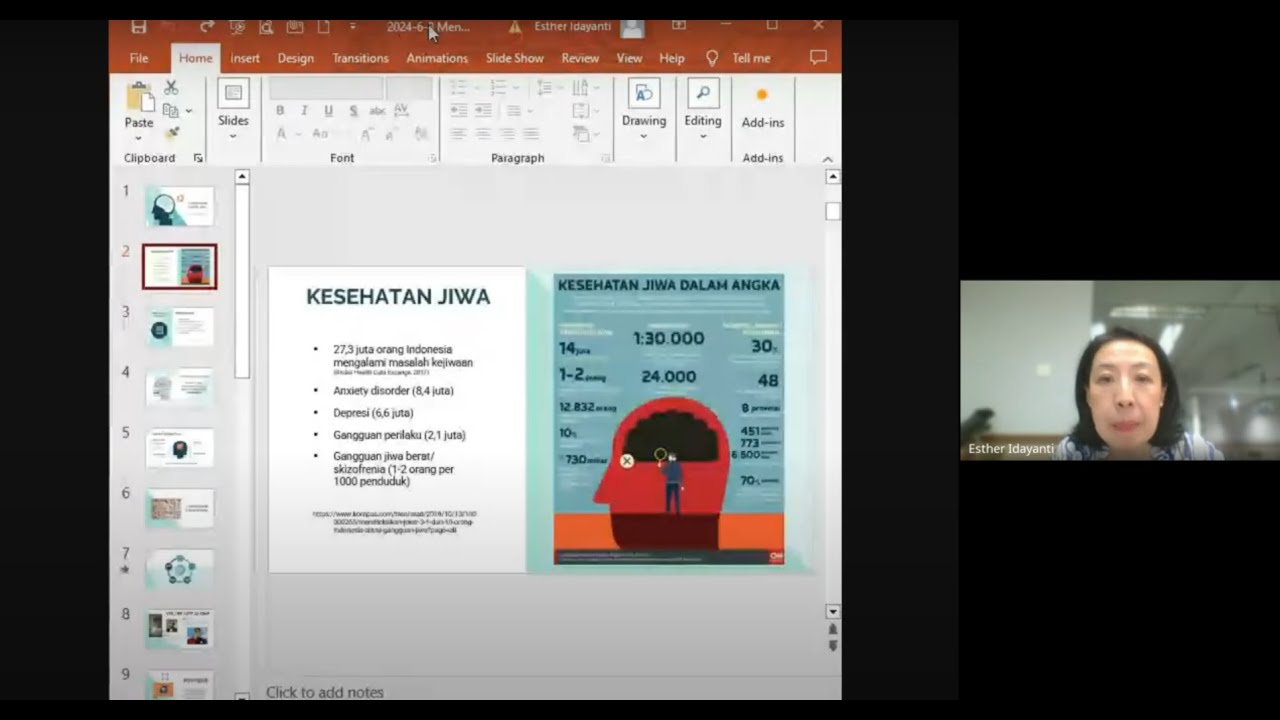The height and width of the screenshot is (720, 1280).
Task: Click the Cut scissors icon
Action: click(x=171, y=88)
